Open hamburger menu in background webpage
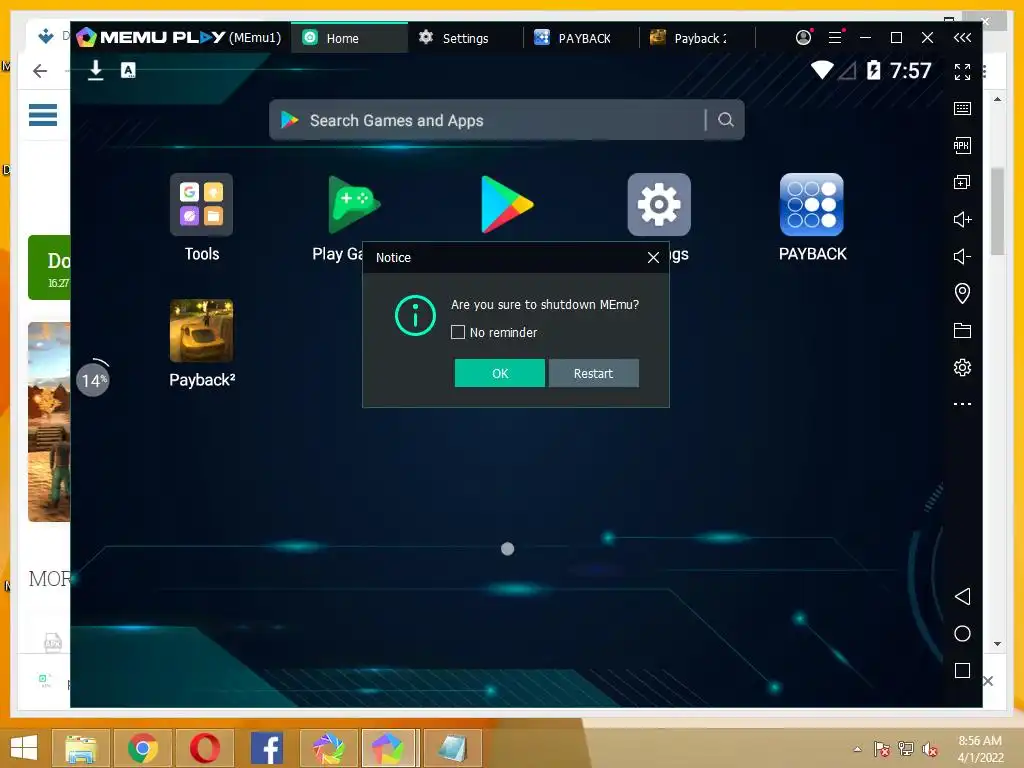Screen dimensions: 1024x768 (x=43, y=115)
